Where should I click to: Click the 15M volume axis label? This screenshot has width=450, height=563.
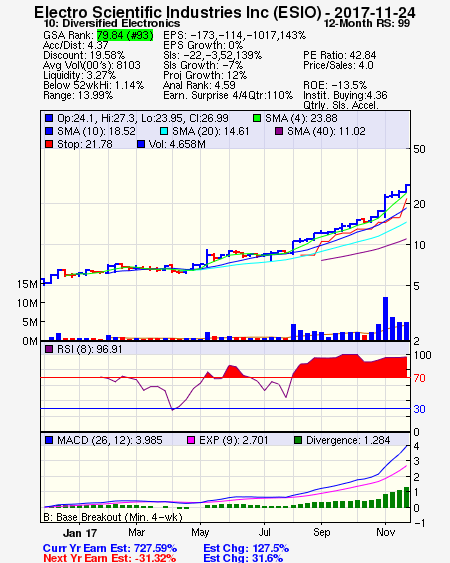27,284
